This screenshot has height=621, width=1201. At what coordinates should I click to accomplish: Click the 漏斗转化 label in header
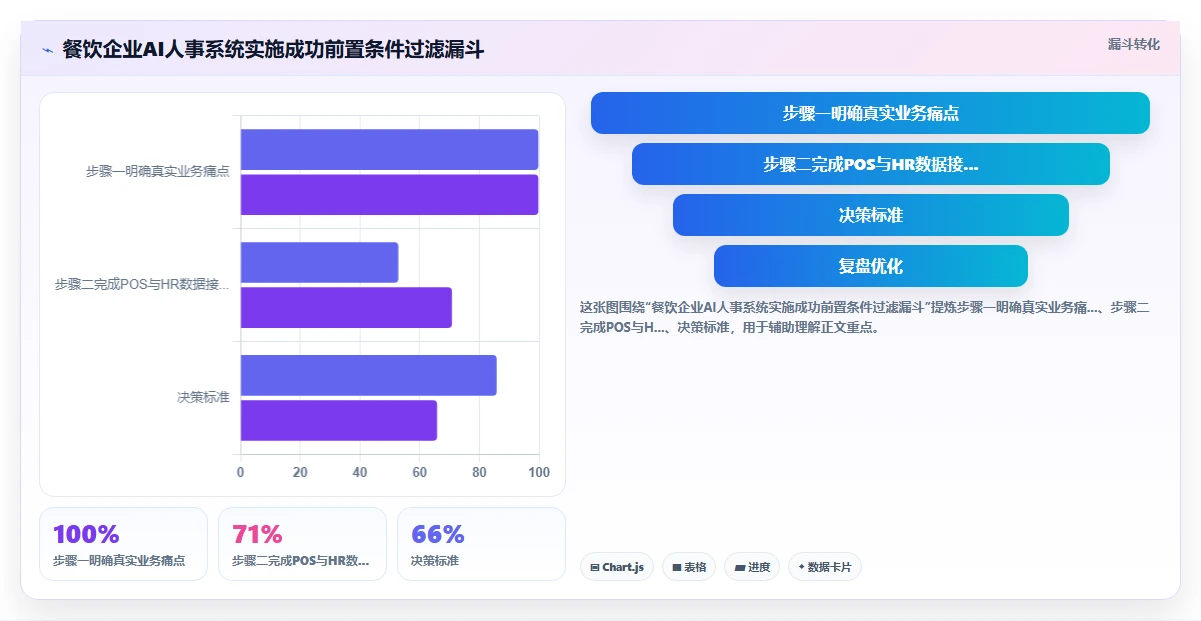1134,44
